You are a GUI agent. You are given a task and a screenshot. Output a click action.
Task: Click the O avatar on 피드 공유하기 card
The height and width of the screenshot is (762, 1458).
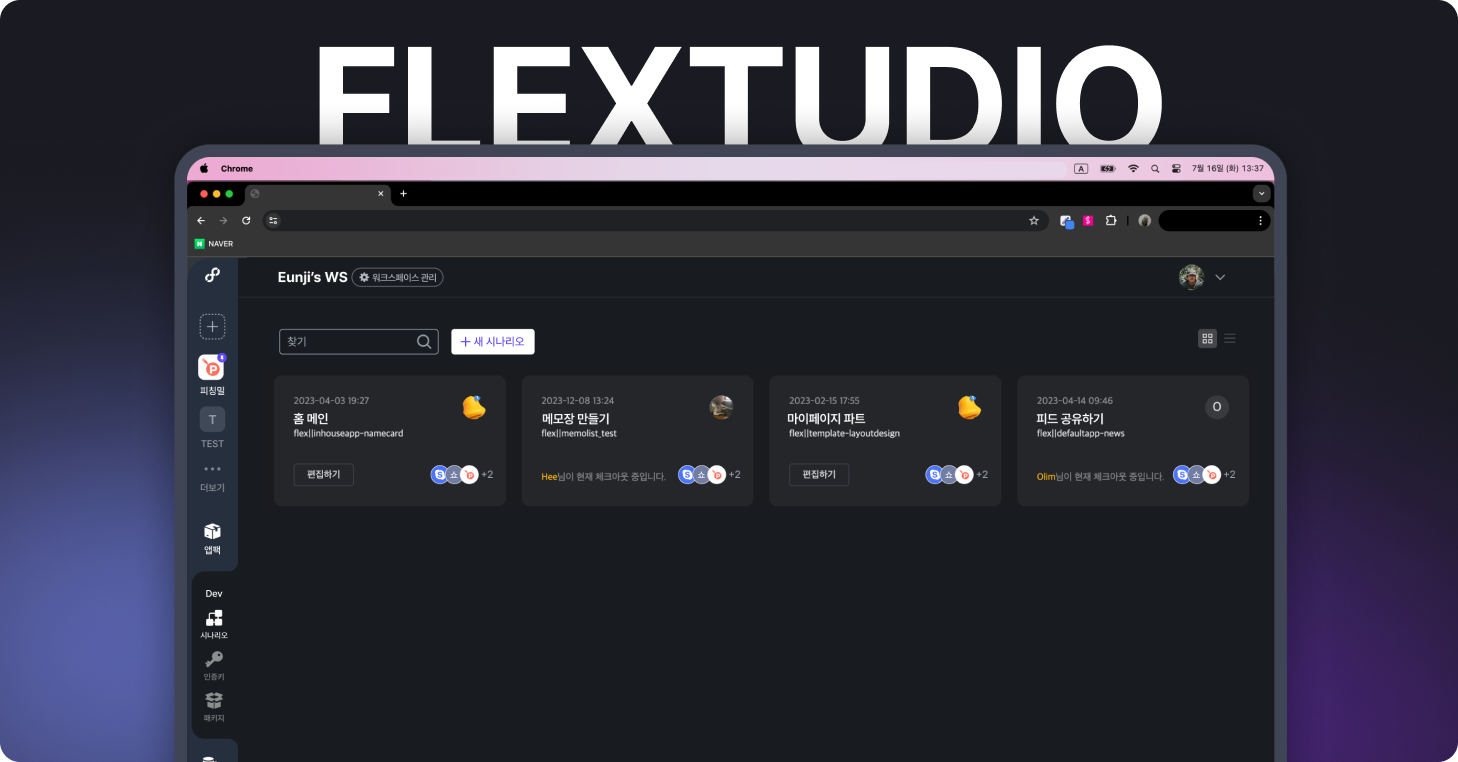coord(1217,407)
